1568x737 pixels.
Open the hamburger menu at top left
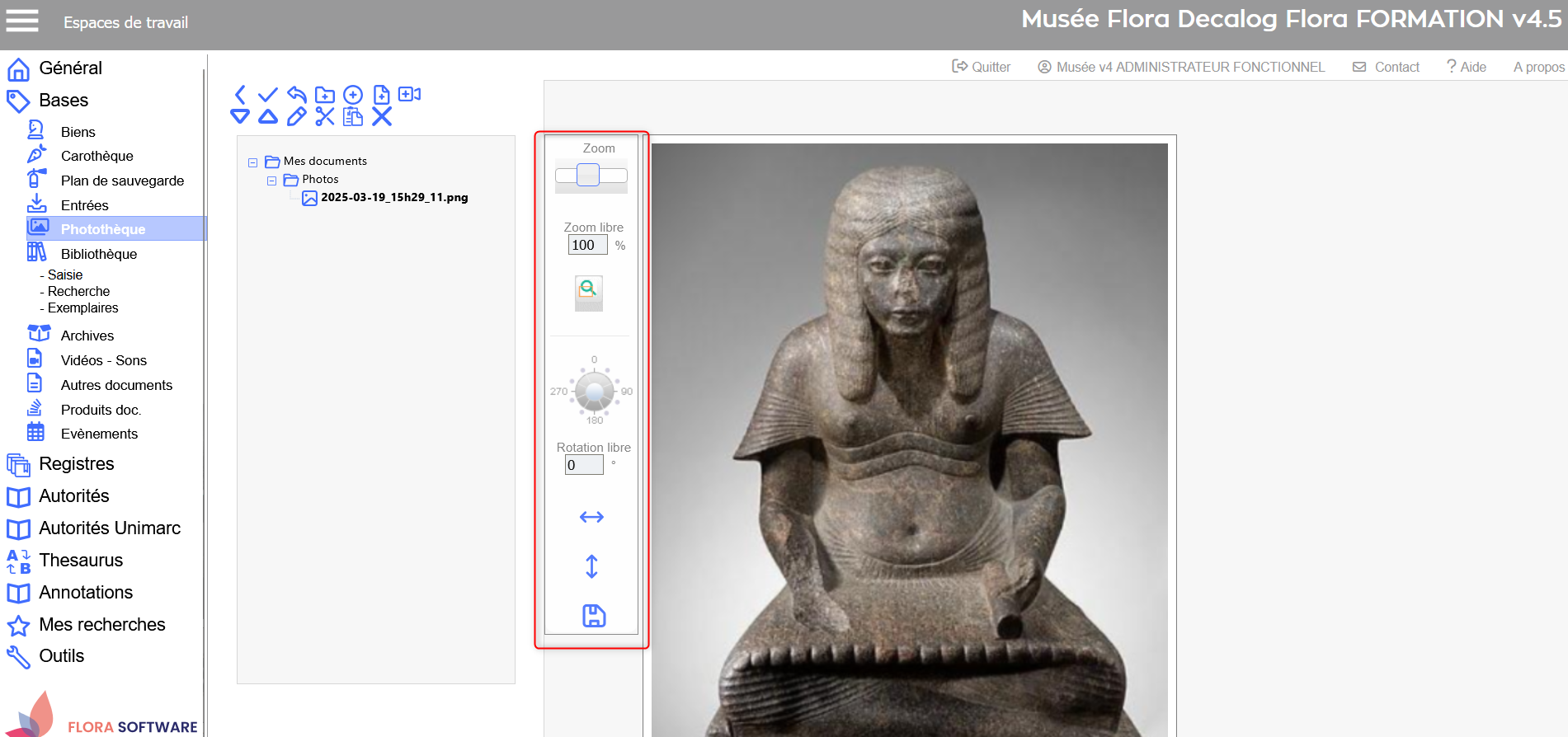(x=22, y=21)
